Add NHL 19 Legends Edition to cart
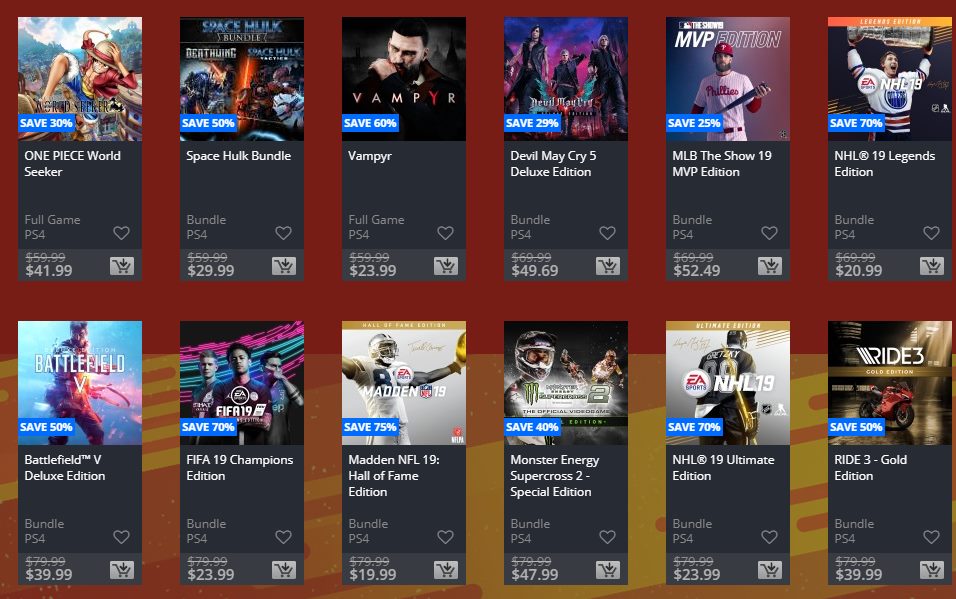Screen dimensions: 956x599 pyautogui.click(x=932, y=266)
